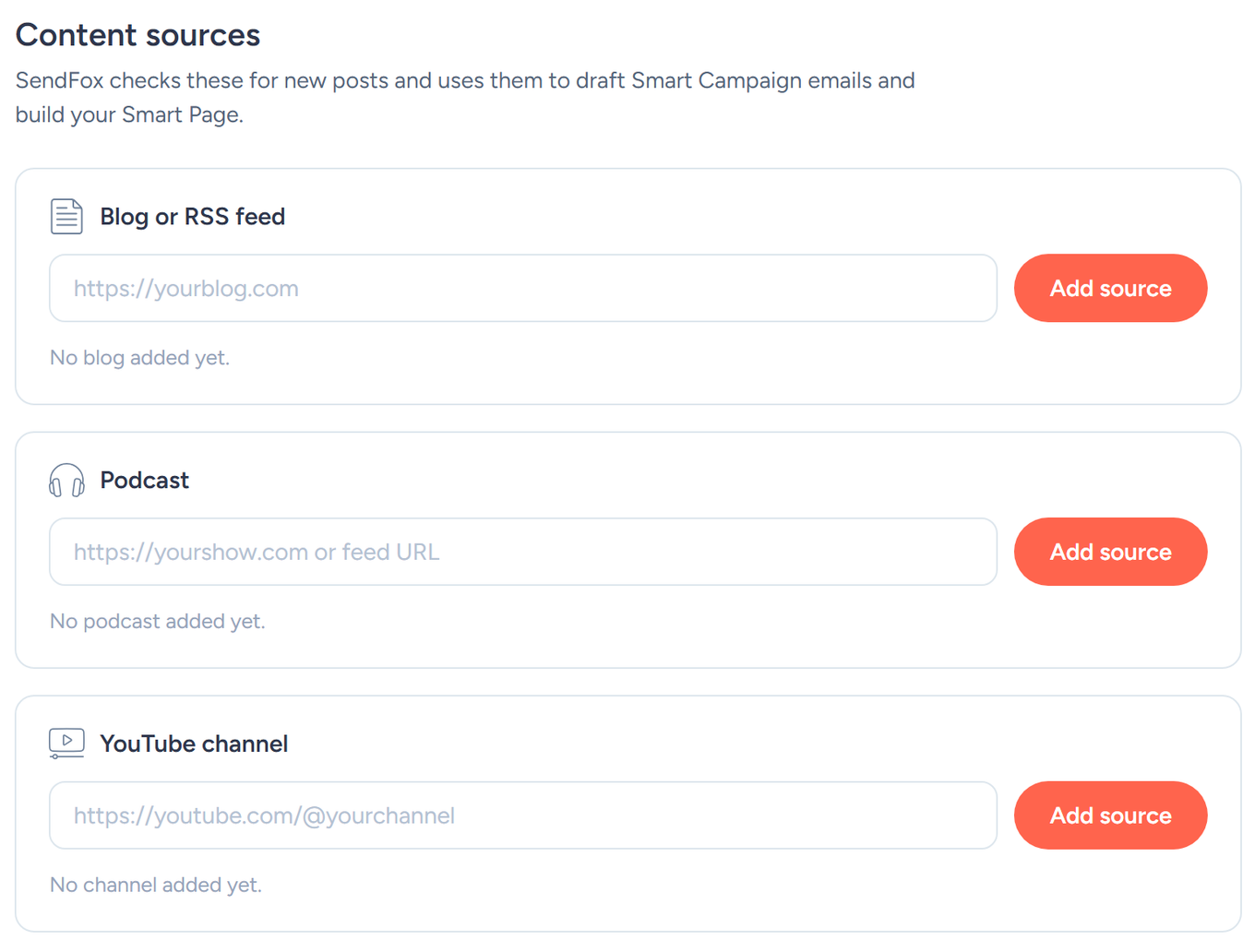Viewport: 1255px width, 952px height.
Task: Click the 'Podcast' section title
Action: coord(145,481)
